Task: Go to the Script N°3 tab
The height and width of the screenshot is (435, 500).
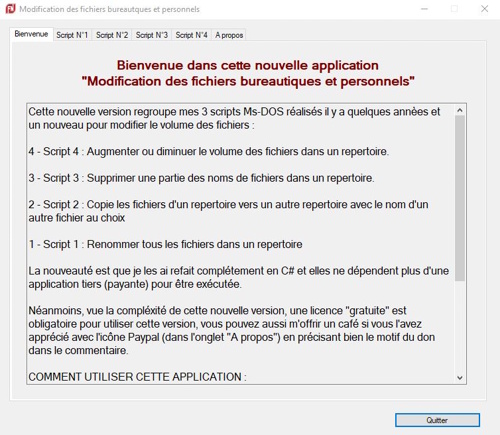Action: click(x=152, y=35)
